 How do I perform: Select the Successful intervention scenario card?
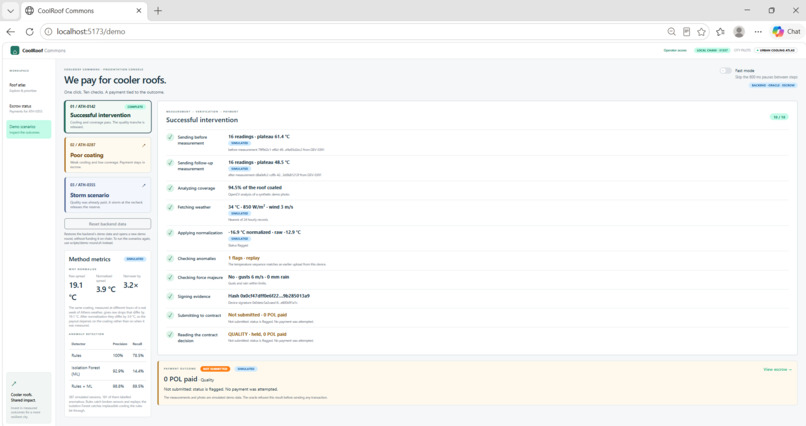(x=108, y=117)
